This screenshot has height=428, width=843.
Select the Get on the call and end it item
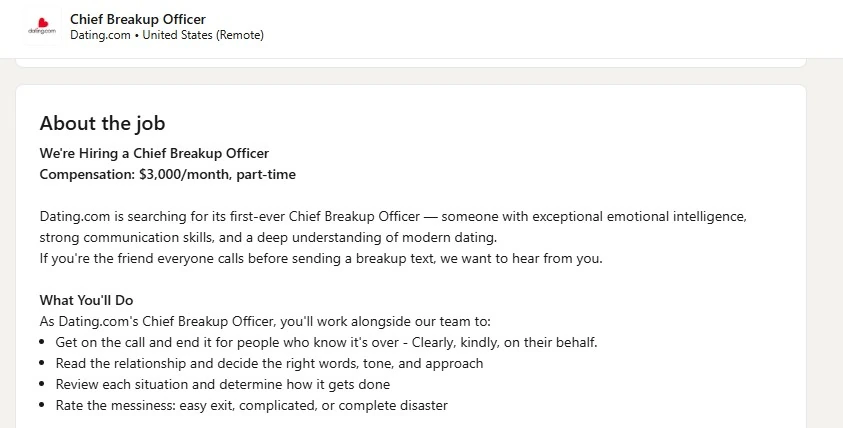coord(326,343)
